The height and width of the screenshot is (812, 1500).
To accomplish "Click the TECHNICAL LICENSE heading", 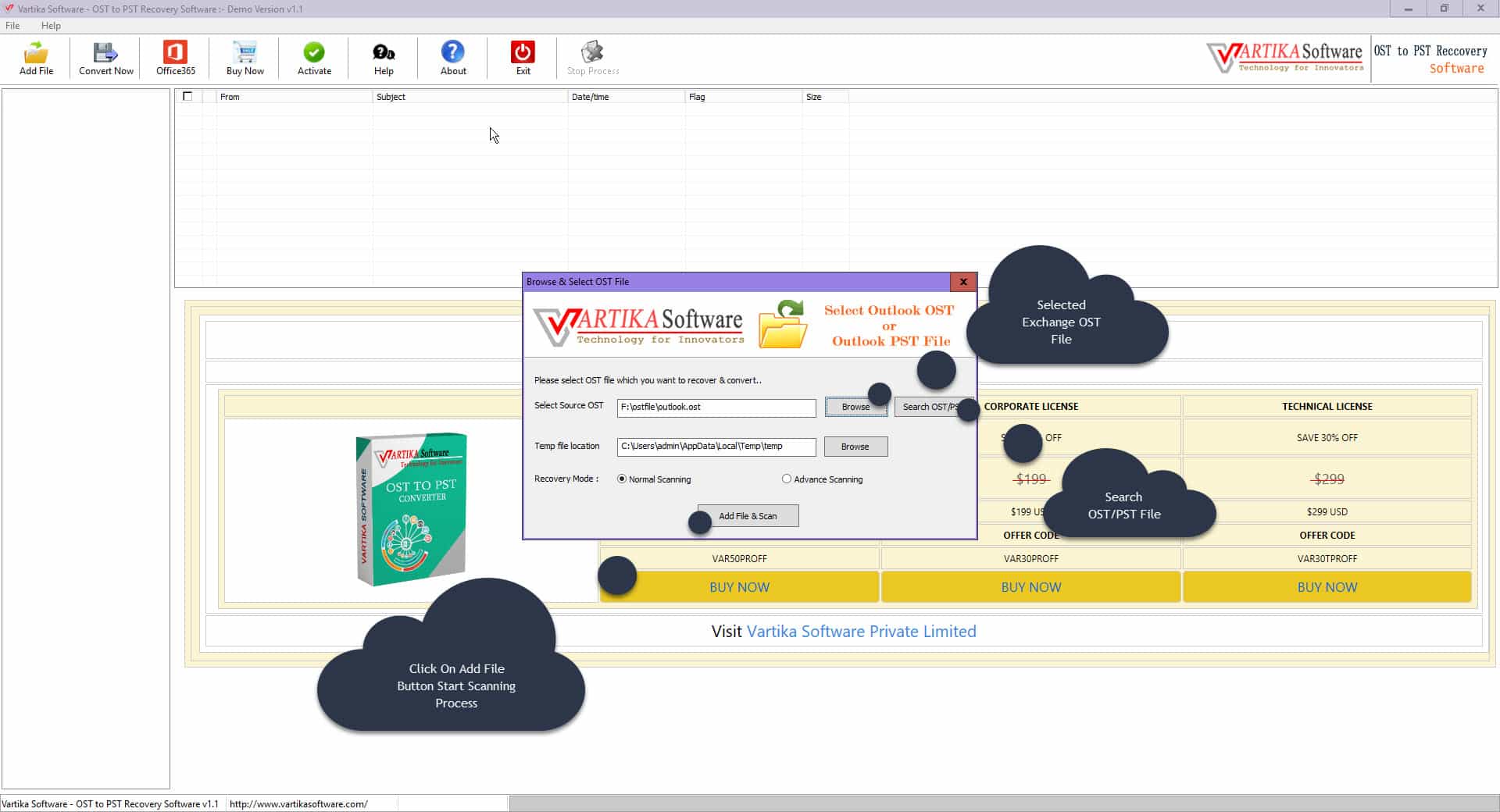I will [1327, 406].
